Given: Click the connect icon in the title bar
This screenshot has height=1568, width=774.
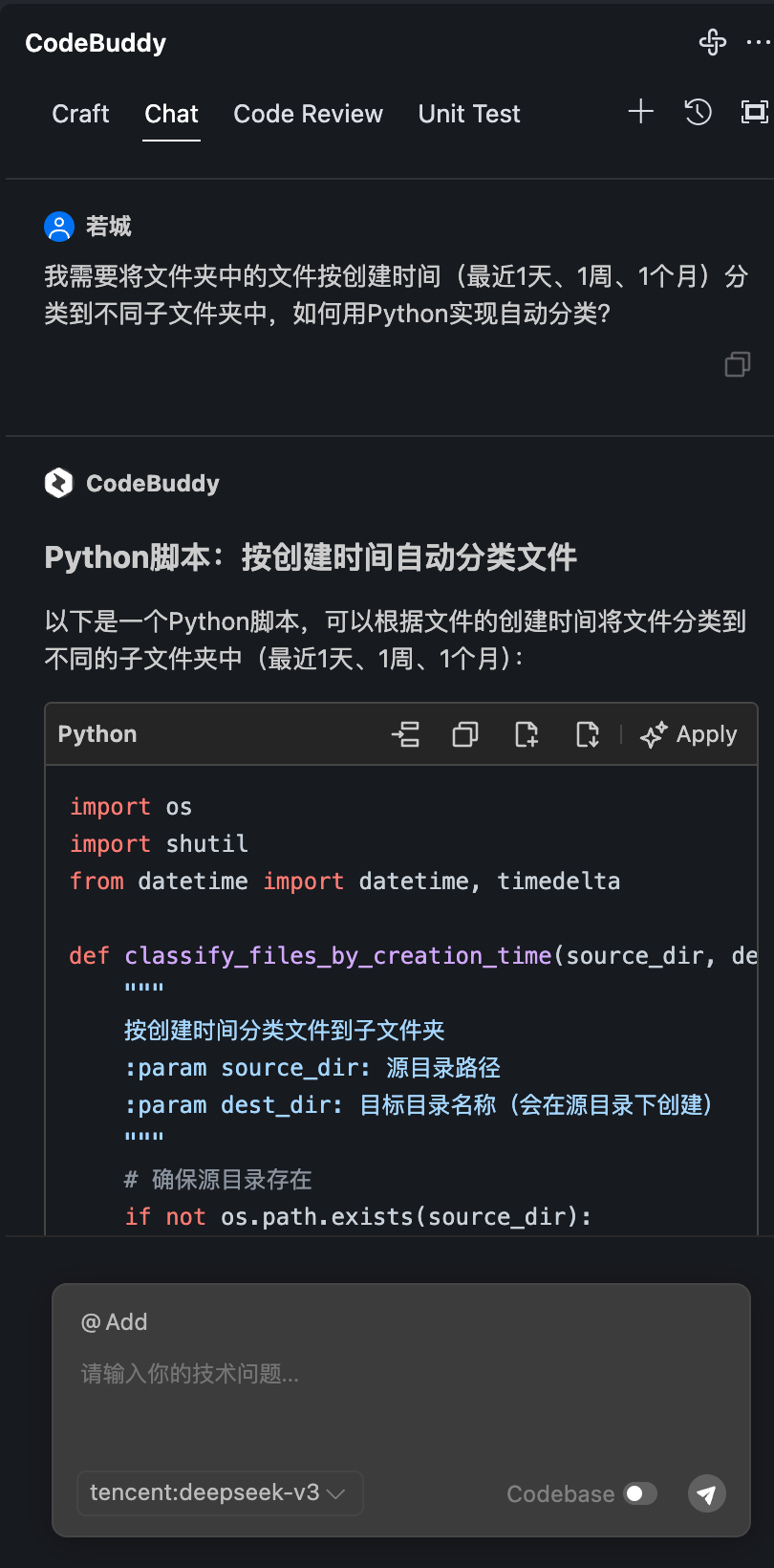Looking at the screenshot, I should pos(713,42).
